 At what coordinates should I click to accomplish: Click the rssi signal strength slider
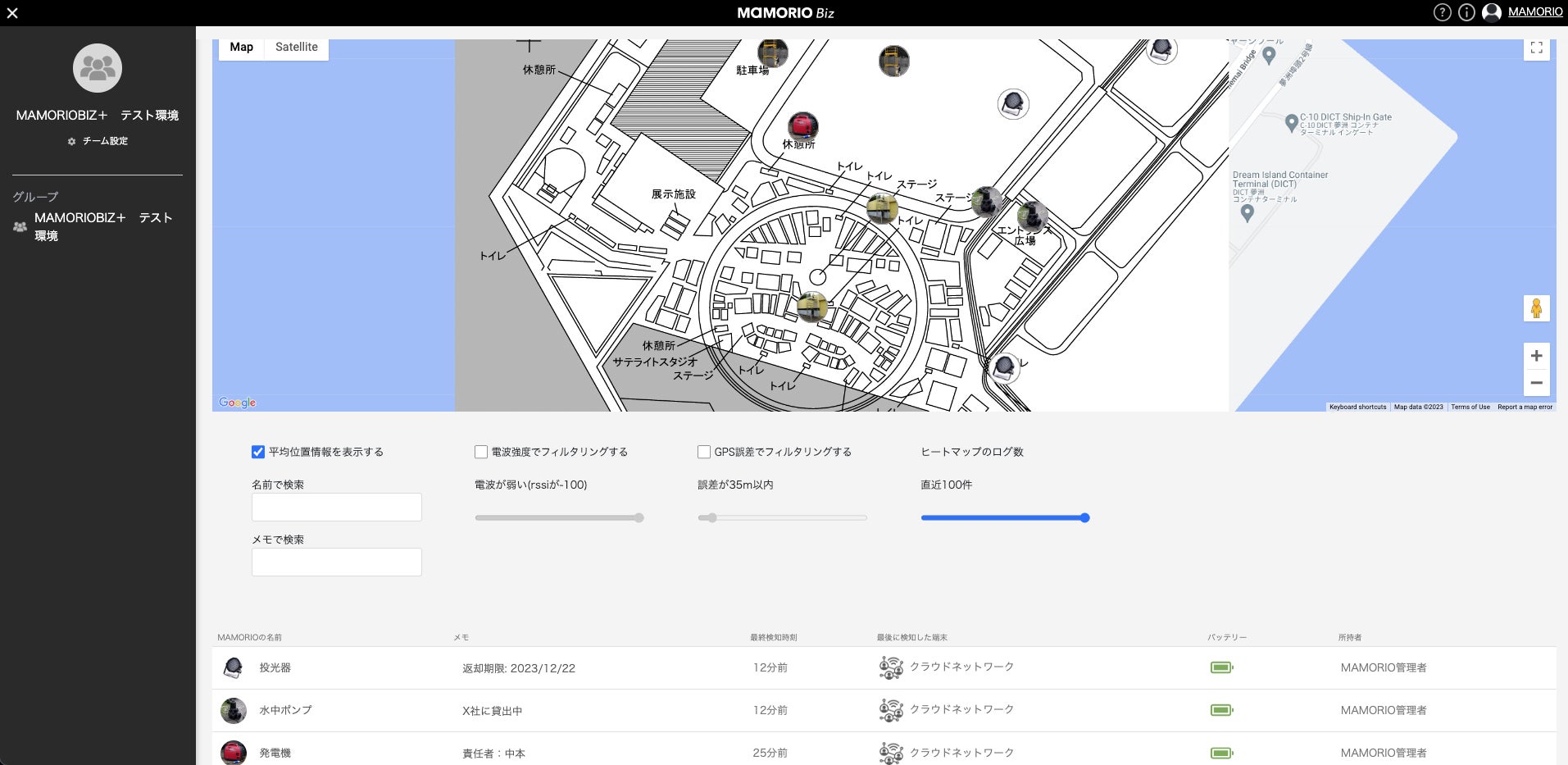(x=559, y=518)
